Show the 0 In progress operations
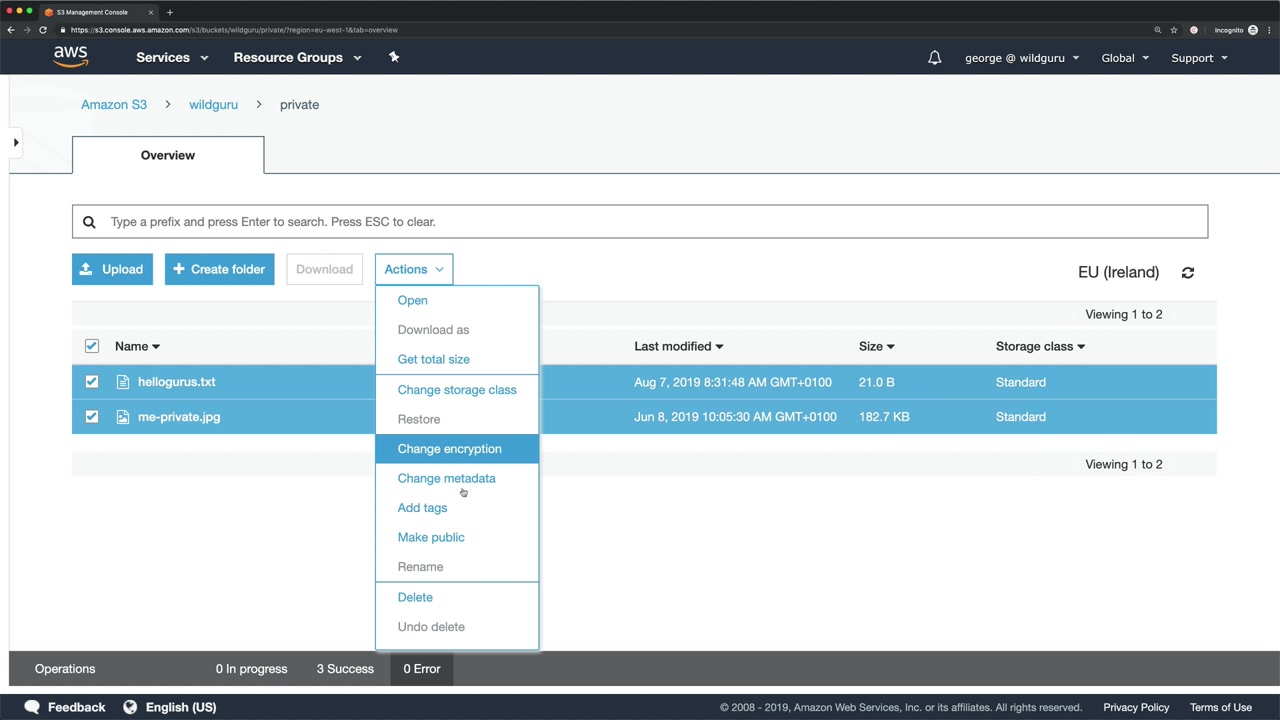 pos(251,669)
